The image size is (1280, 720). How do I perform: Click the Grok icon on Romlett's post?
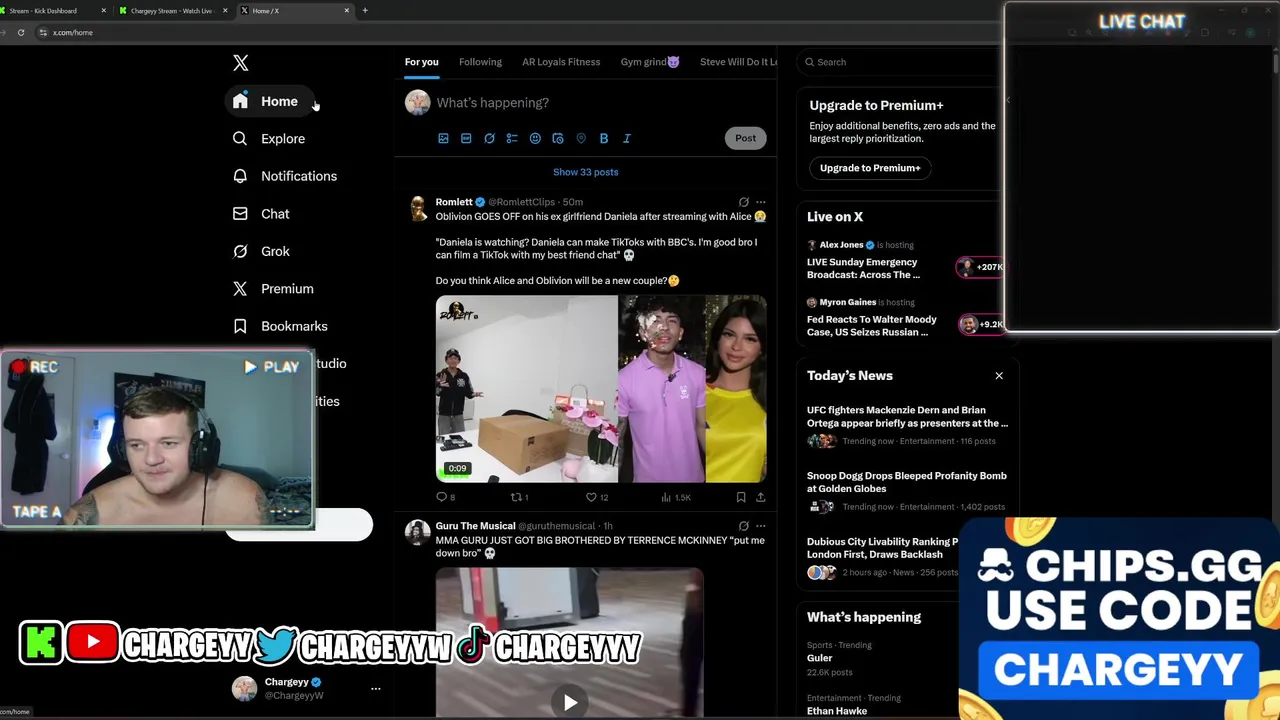[743, 202]
